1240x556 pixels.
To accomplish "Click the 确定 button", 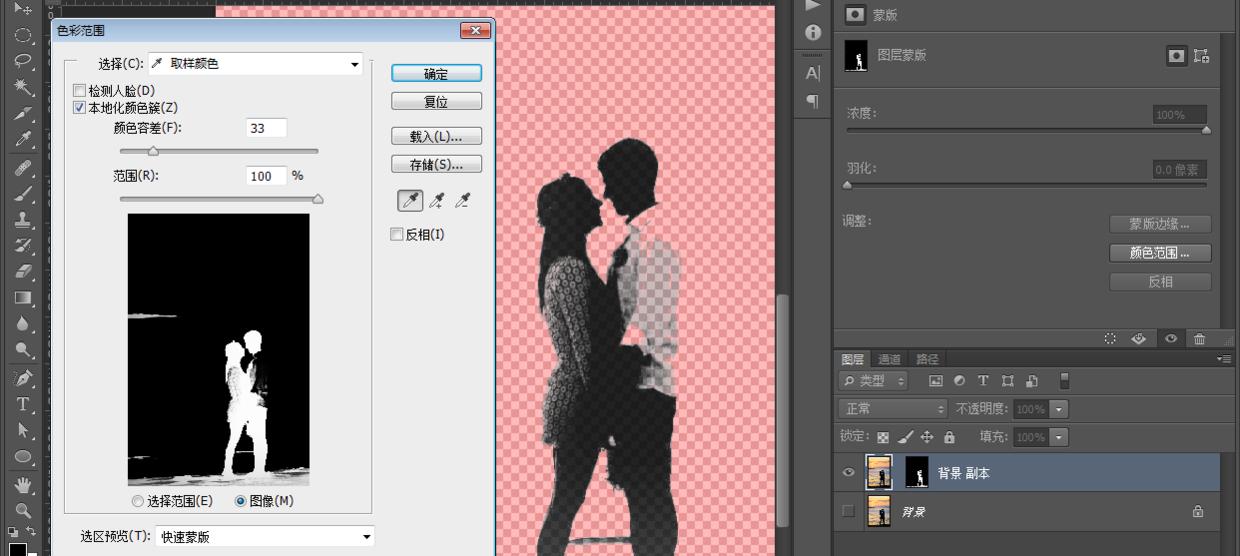I will coord(436,74).
